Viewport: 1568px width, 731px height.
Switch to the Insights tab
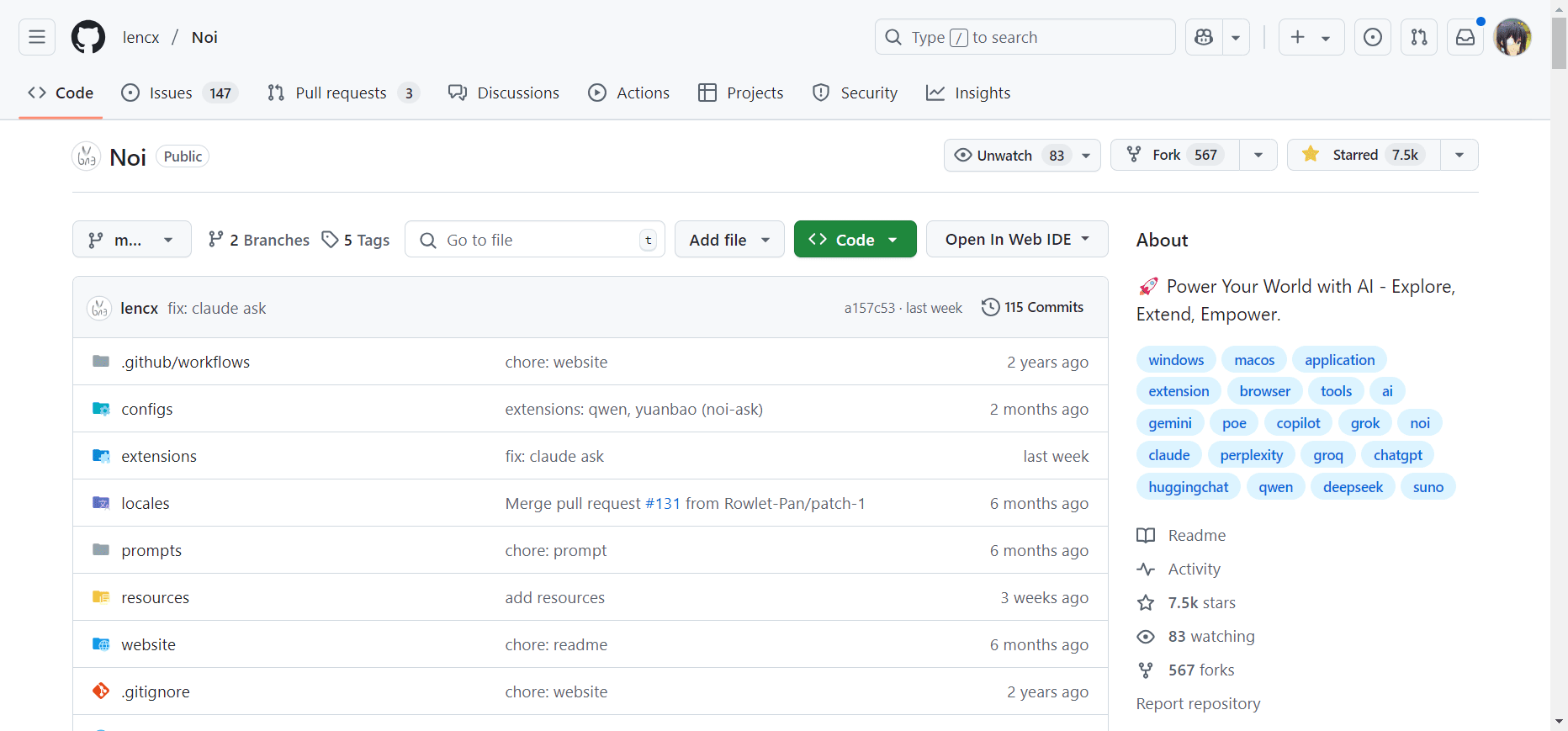click(x=968, y=93)
